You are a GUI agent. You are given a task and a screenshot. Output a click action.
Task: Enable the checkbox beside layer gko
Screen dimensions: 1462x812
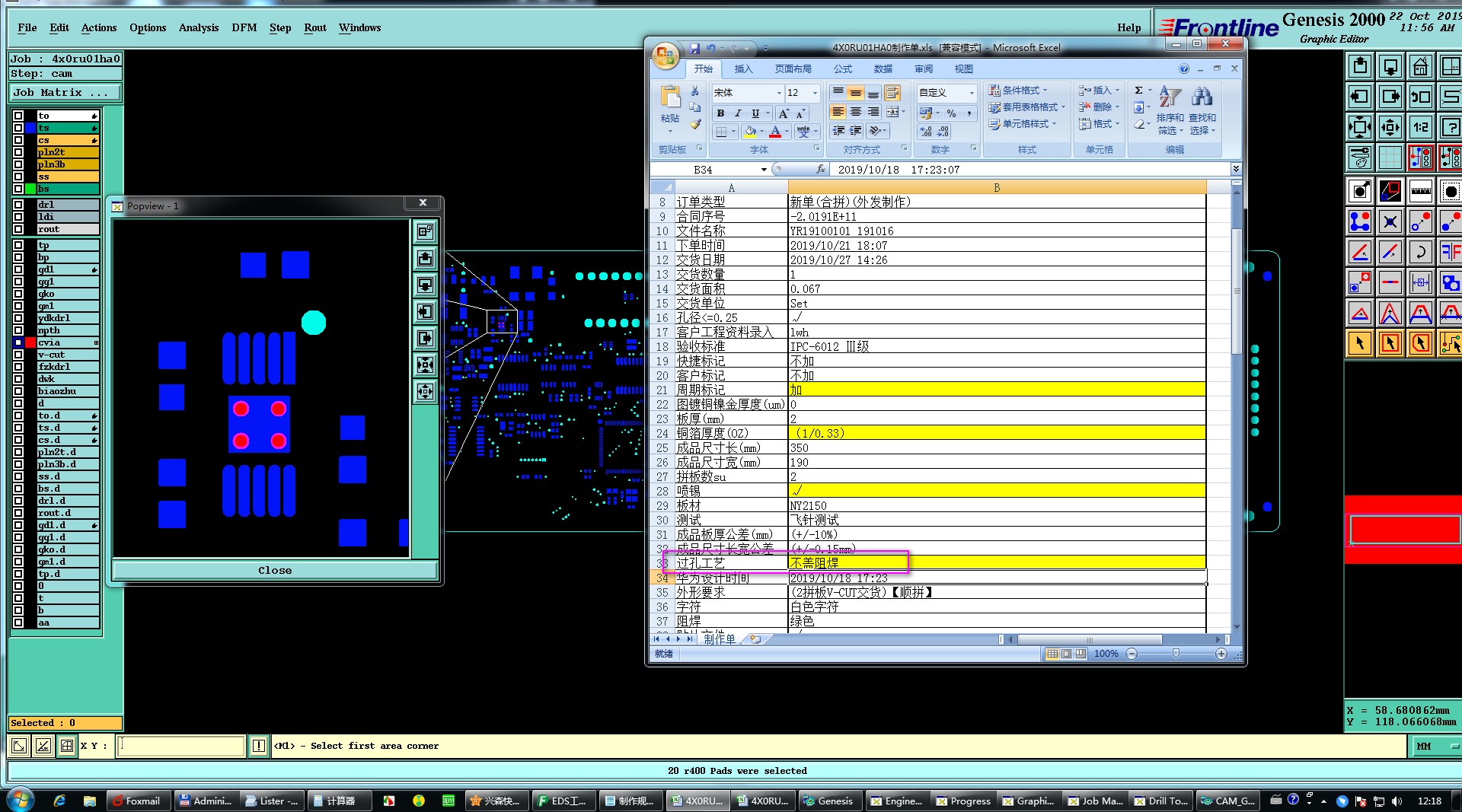18,294
